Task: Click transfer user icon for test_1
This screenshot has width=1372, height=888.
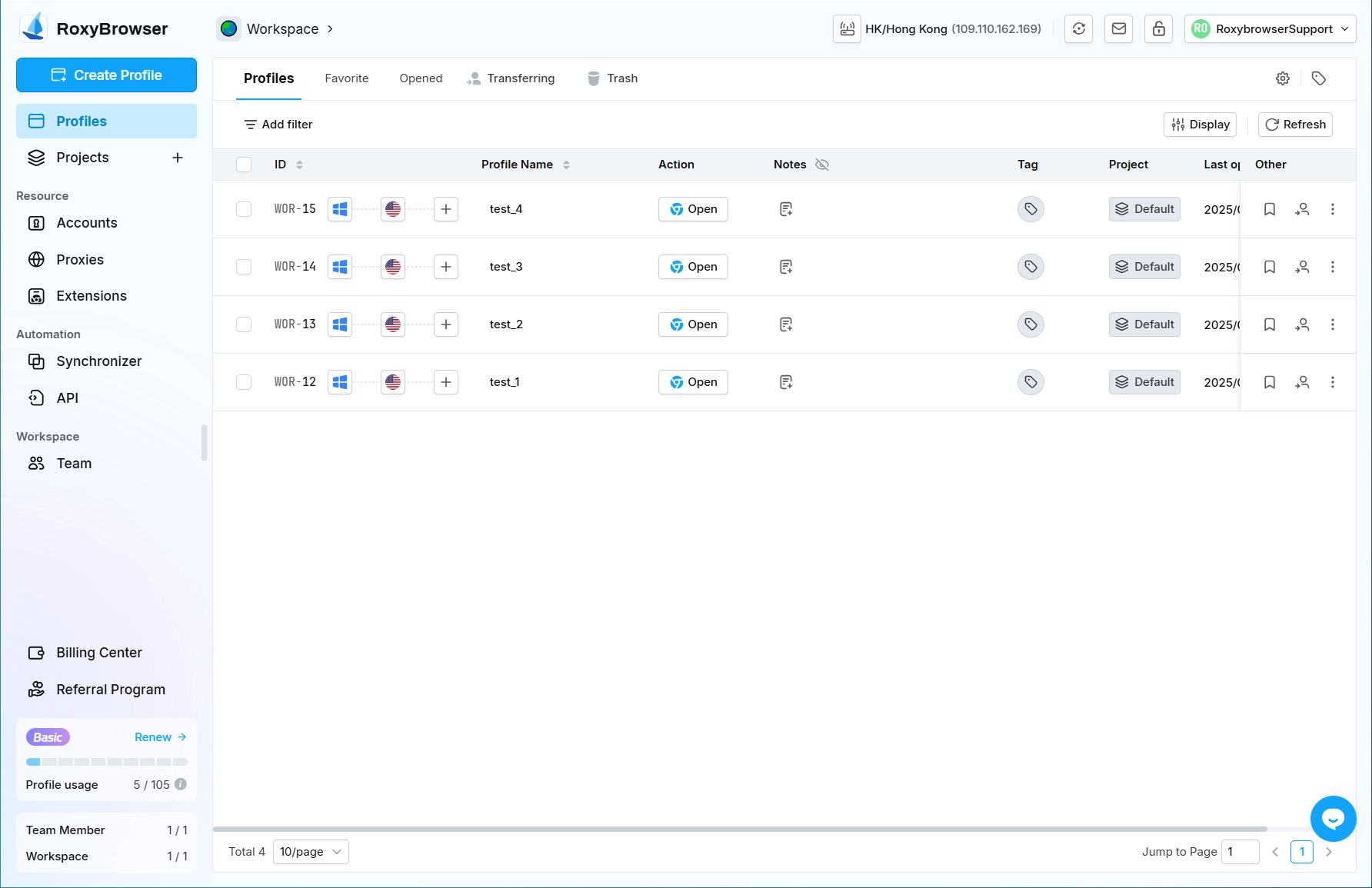Action: pyautogui.click(x=1302, y=382)
